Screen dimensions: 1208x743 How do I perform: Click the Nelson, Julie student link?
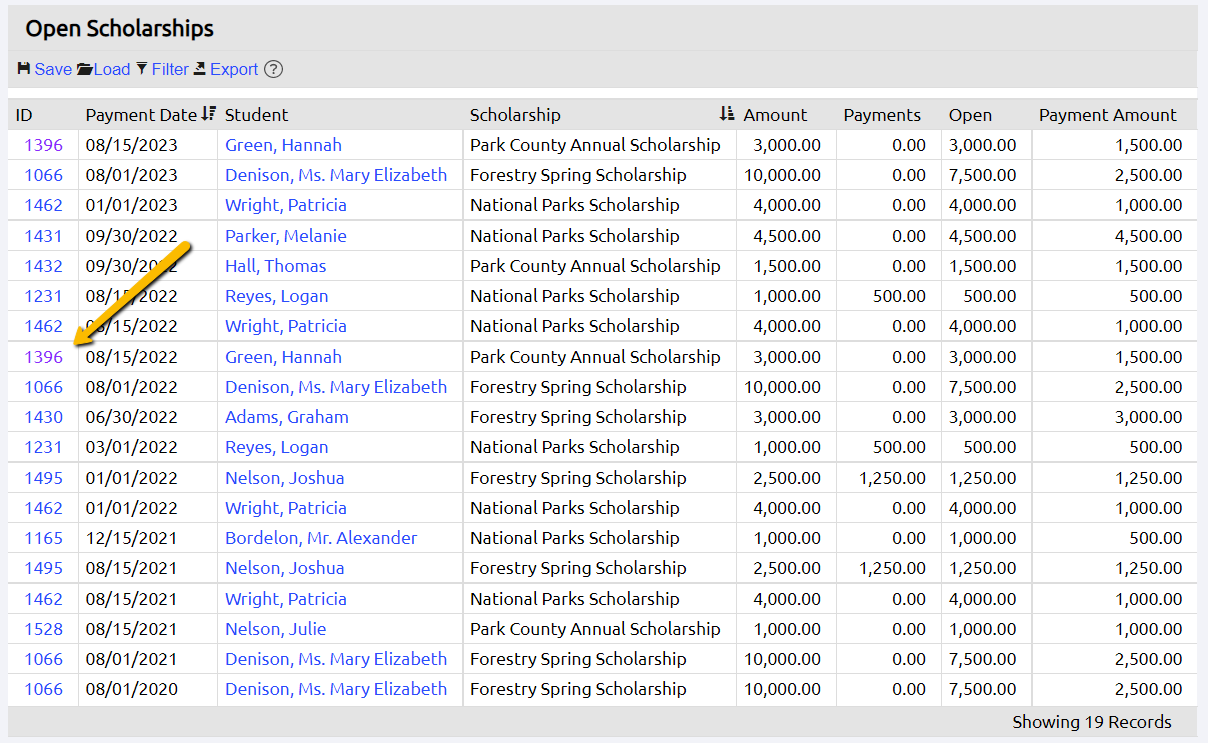click(x=275, y=629)
